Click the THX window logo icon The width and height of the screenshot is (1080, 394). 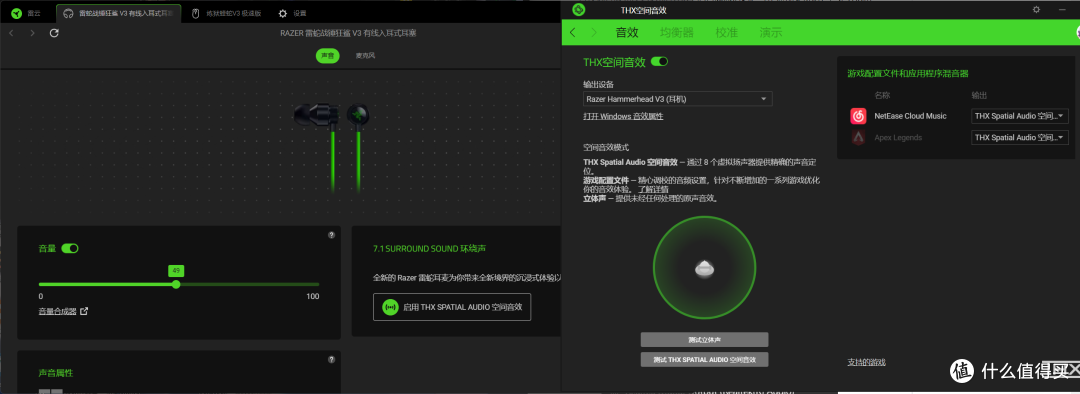[579, 10]
